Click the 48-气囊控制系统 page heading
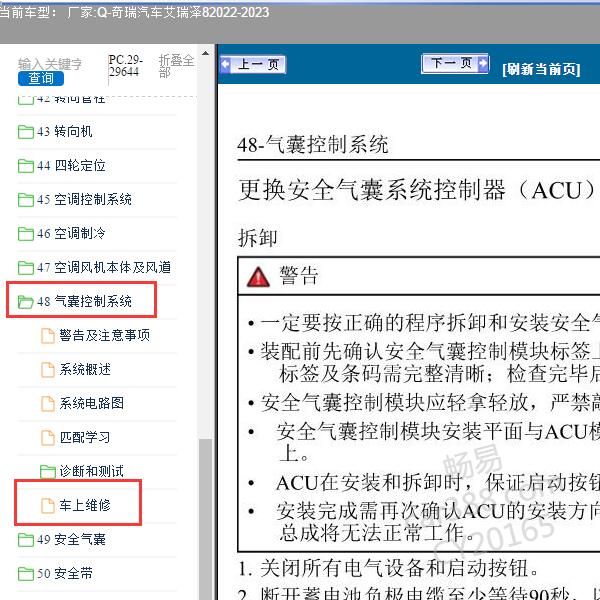 coord(313,145)
